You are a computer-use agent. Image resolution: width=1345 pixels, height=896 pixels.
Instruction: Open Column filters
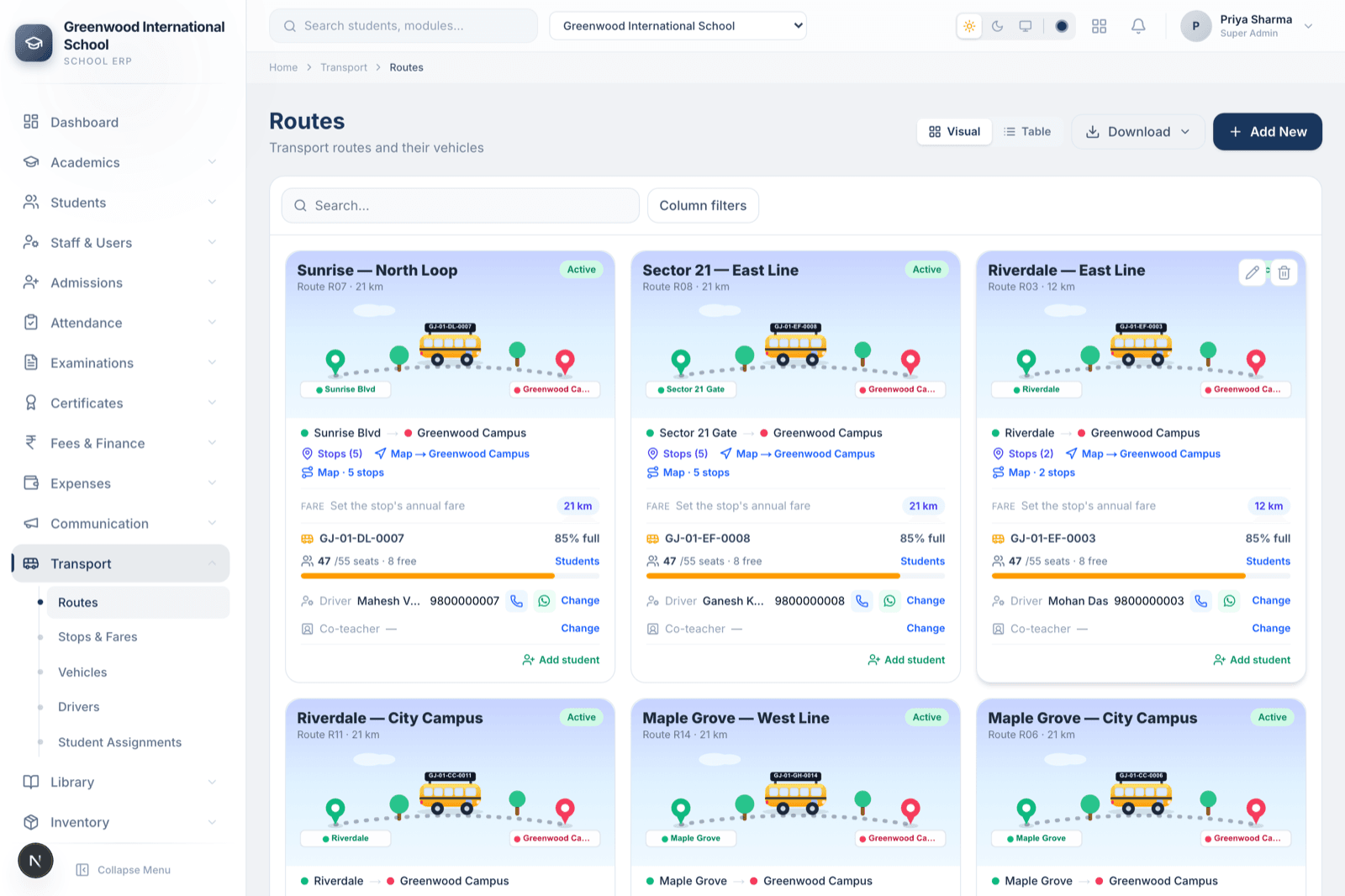pos(703,206)
